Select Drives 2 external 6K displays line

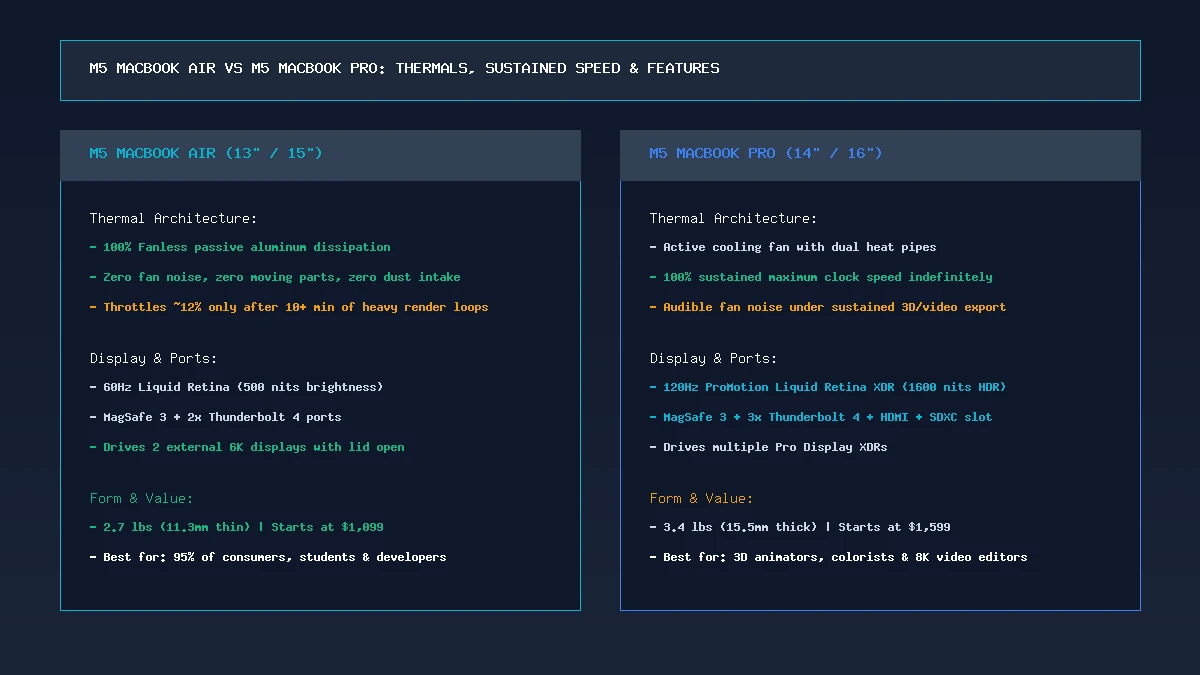point(247,447)
